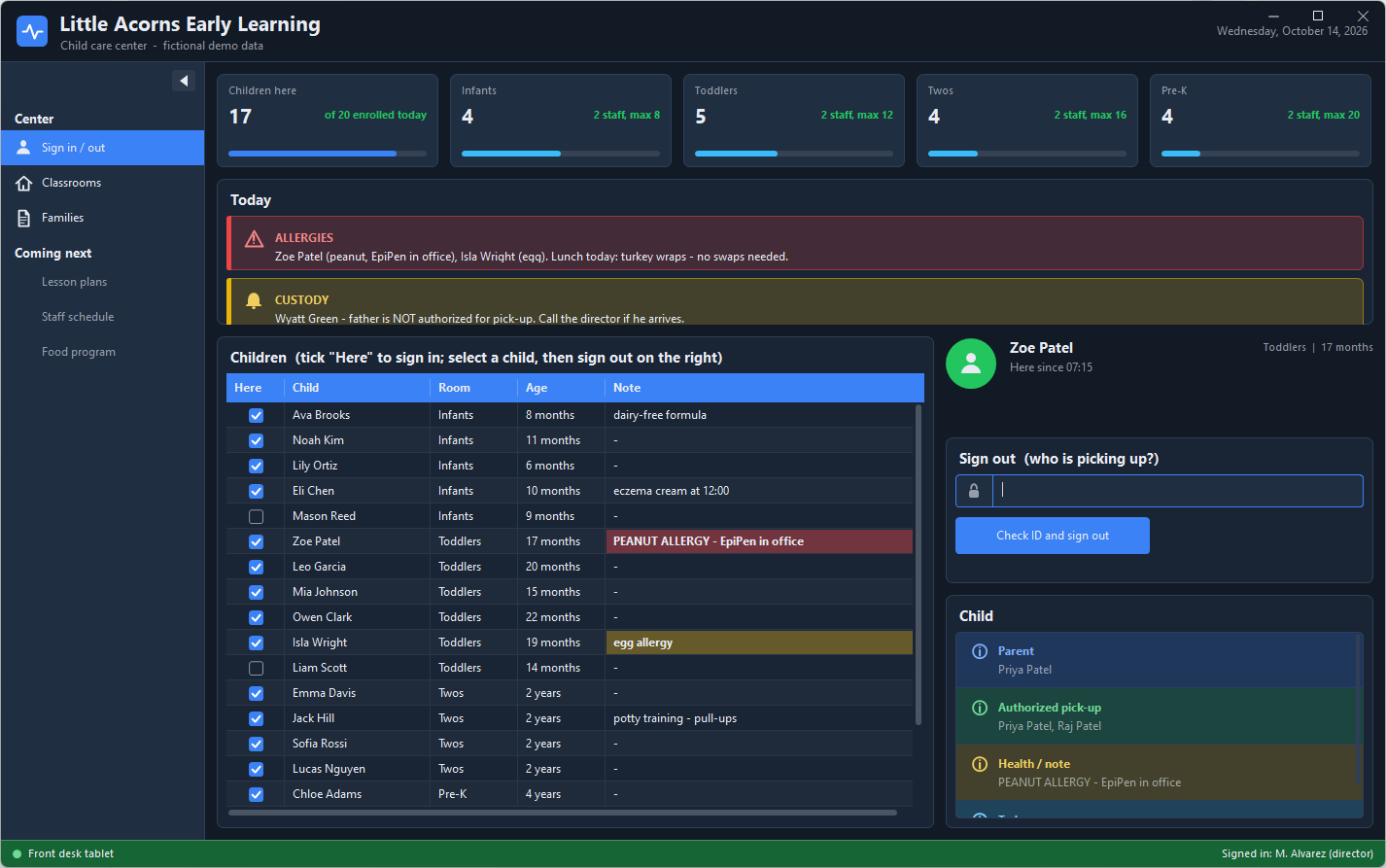Click the Allergies warning triangle icon
1386x868 pixels.
tap(254, 238)
